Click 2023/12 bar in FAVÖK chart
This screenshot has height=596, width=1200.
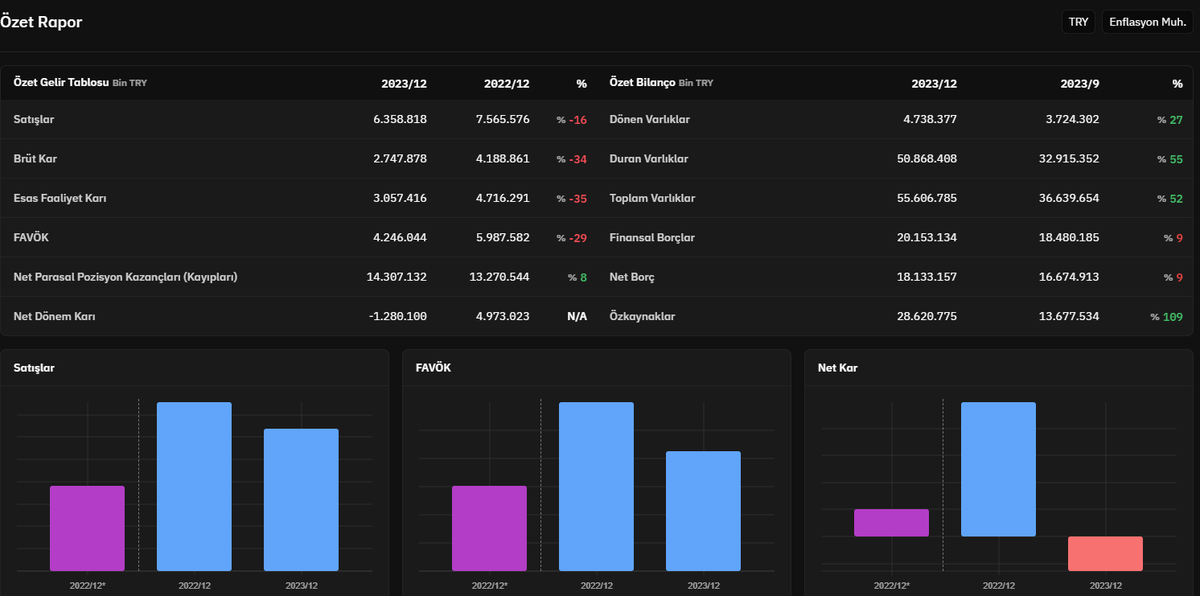pyautogui.click(x=703, y=510)
